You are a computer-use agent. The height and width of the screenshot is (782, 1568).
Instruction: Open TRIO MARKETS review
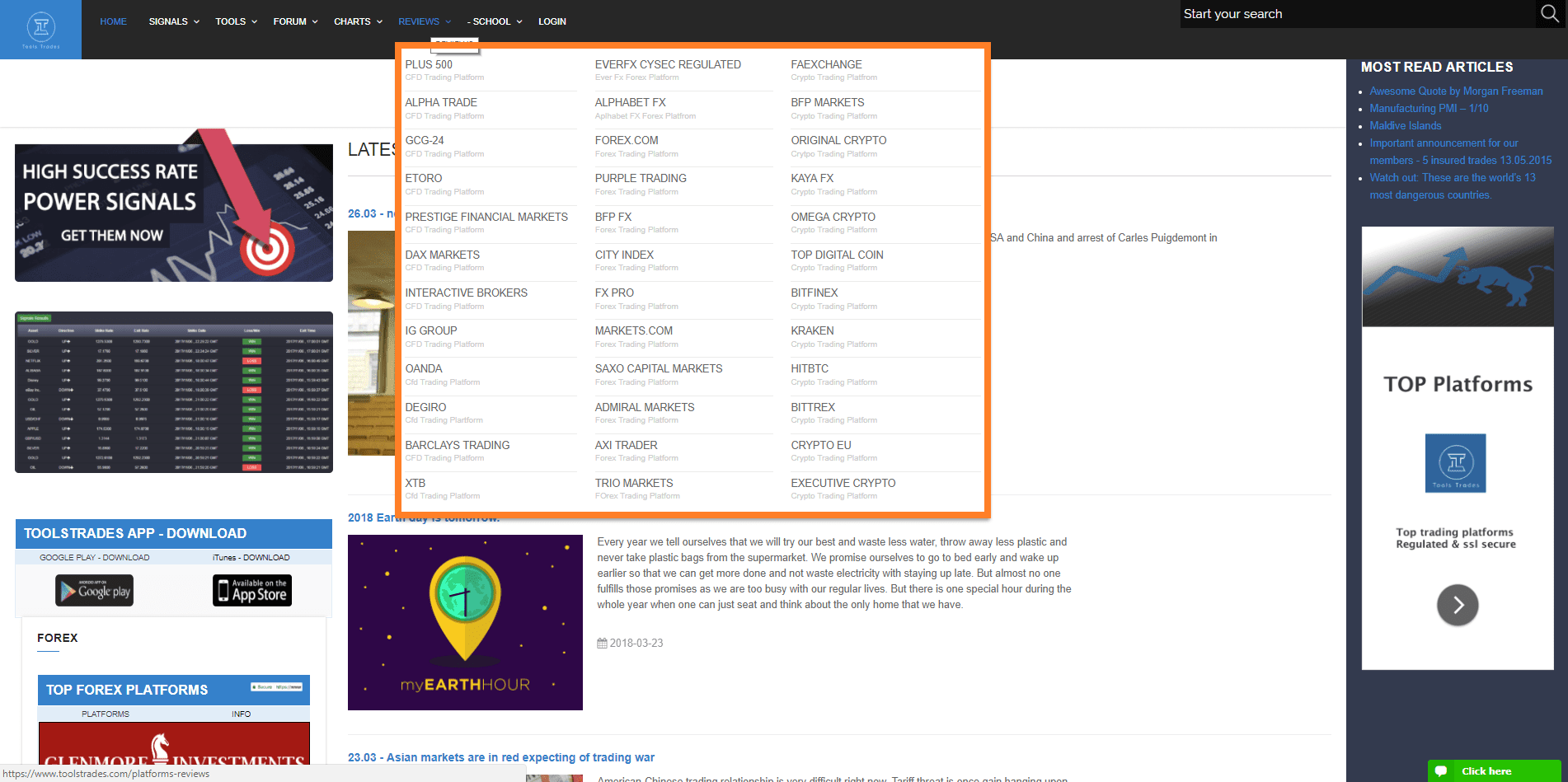click(634, 483)
